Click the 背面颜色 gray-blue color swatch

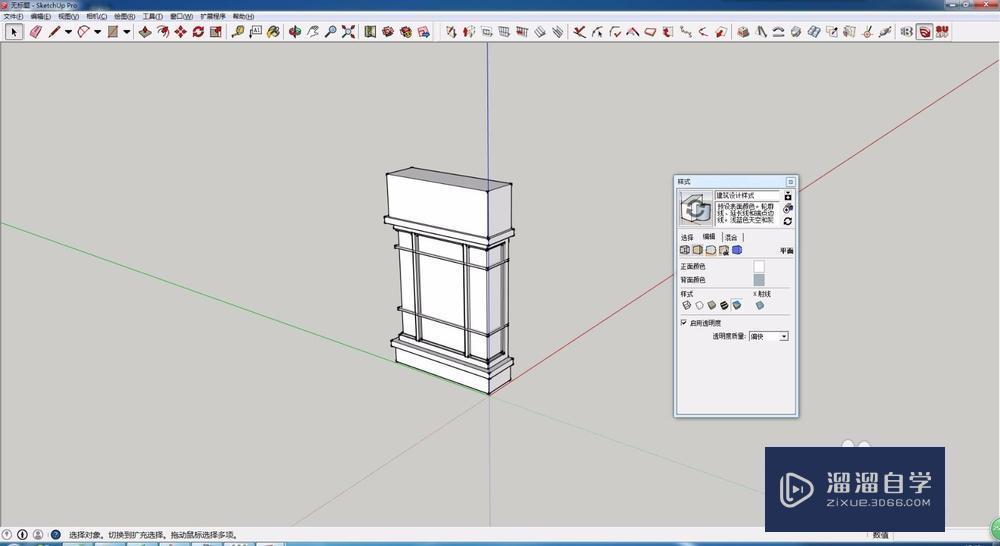tap(759, 280)
